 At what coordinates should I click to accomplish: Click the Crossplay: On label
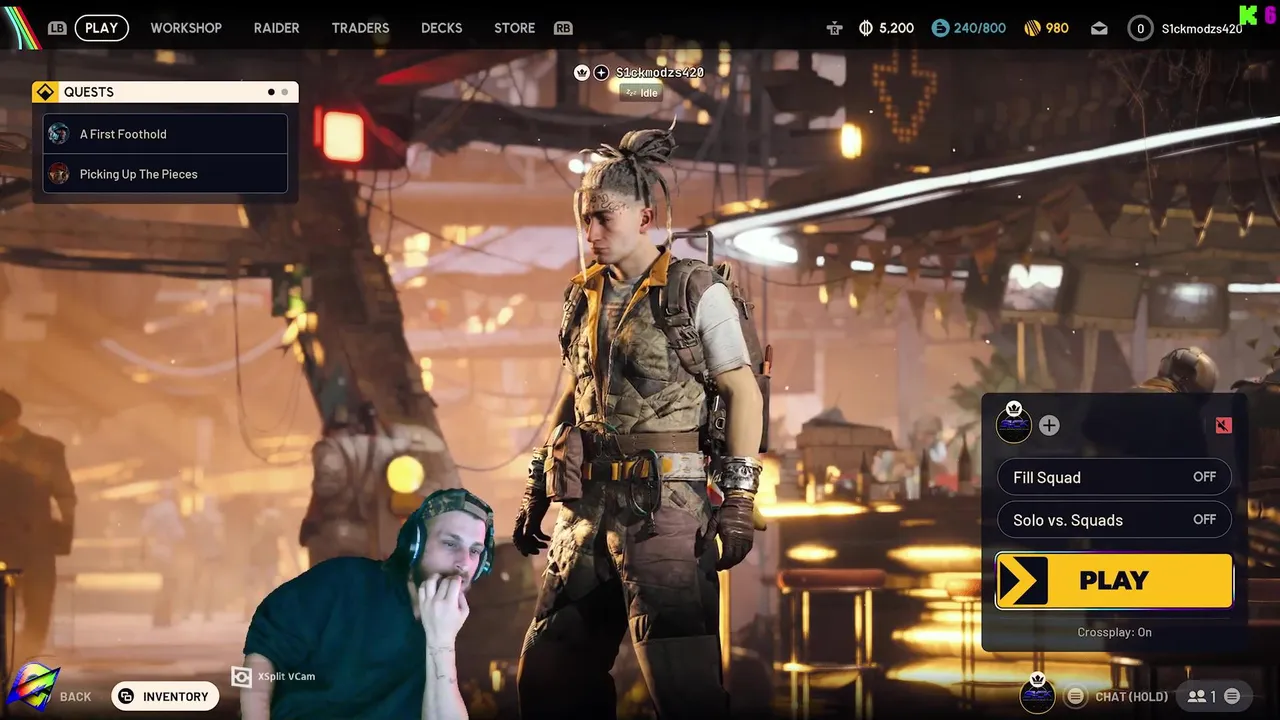pos(1114,632)
